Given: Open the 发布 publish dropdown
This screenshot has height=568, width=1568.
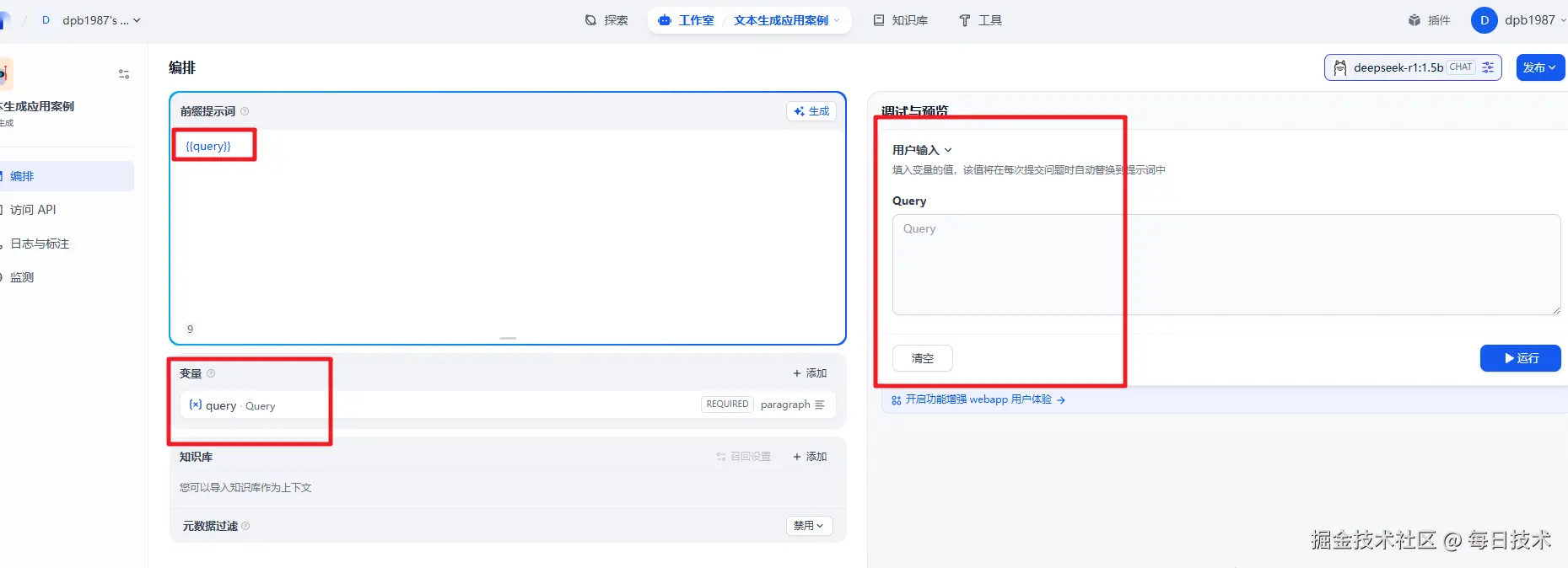Looking at the screenshot, I should pyautogui.click(x=1540, y=67).
